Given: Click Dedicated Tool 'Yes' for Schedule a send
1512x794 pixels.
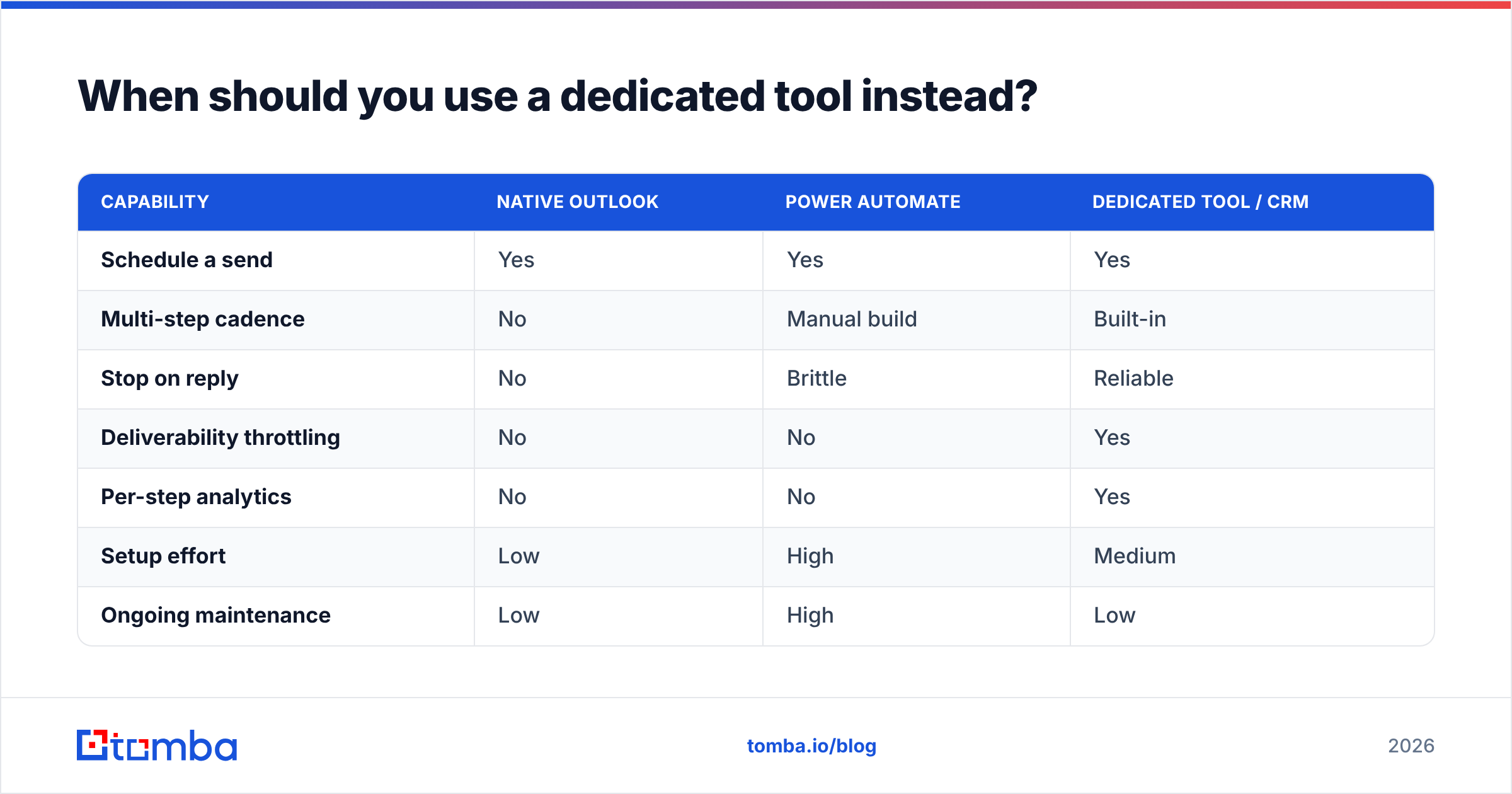Looking at the screenshot, I should 1111,260.
